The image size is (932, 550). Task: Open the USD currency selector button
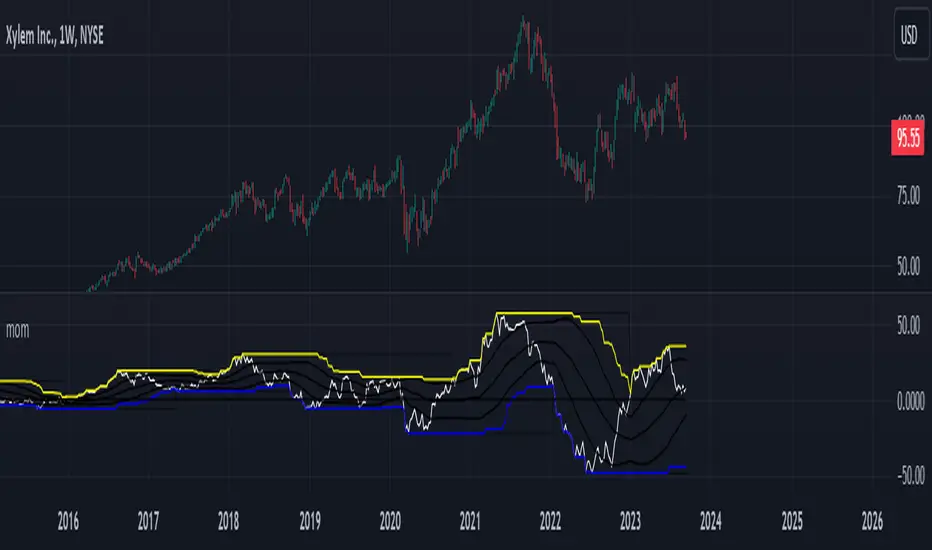point(911,35)
